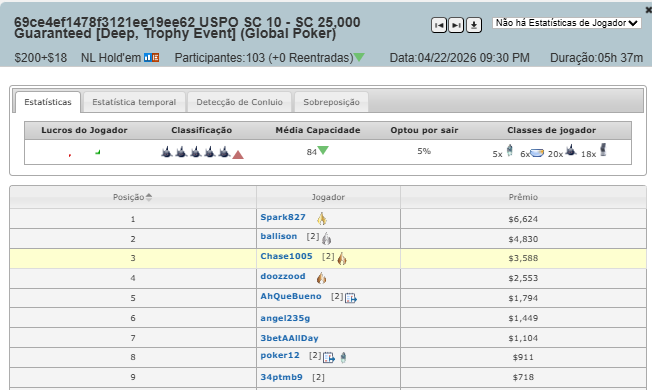Open 34ptmb9 player profile
The height and width of the screenshot is (390, 652).
[x=282, y=377]
